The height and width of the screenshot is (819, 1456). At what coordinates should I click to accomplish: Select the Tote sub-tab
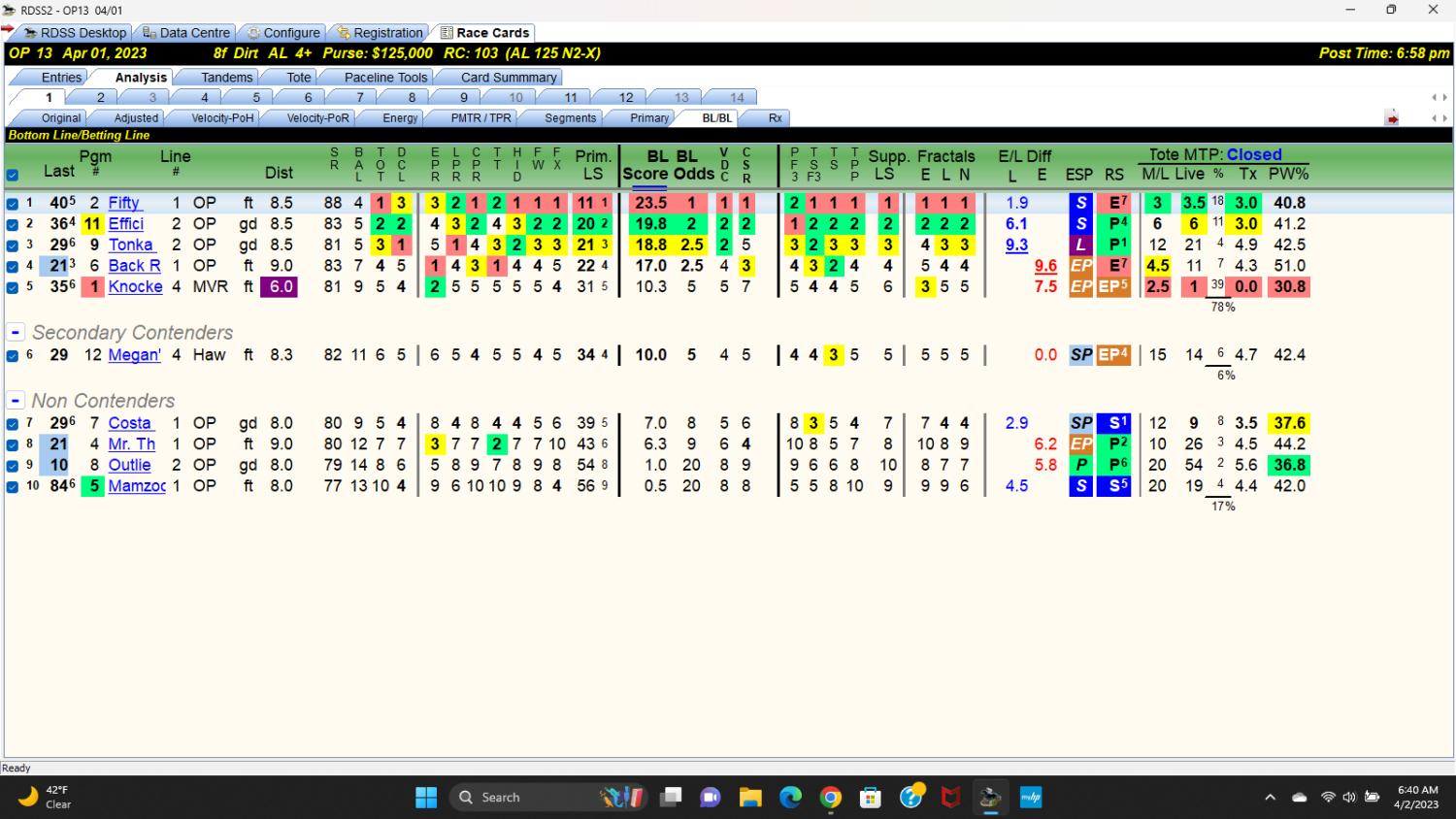coord(299,78)
